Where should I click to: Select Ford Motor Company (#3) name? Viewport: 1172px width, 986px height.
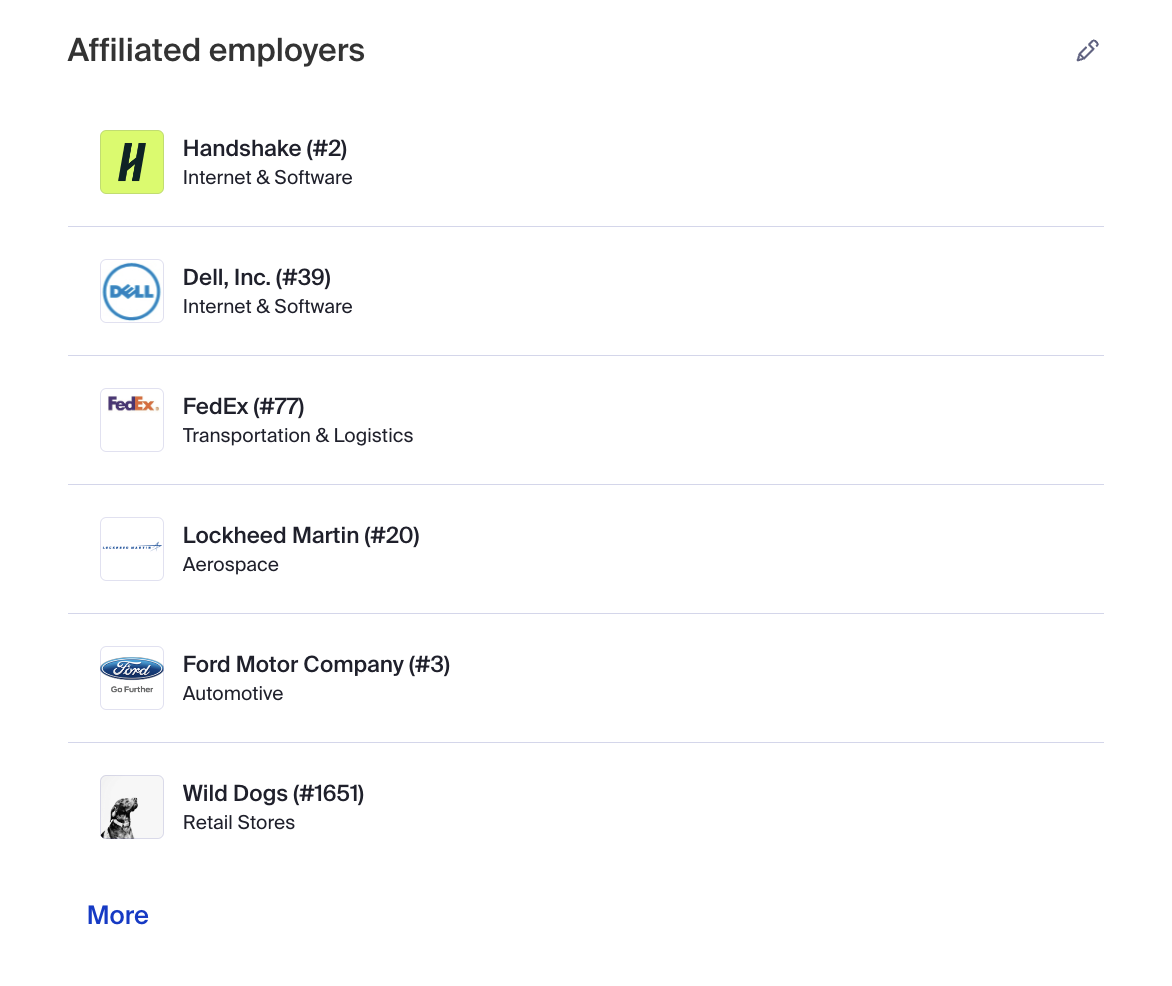tap(316, 664)
